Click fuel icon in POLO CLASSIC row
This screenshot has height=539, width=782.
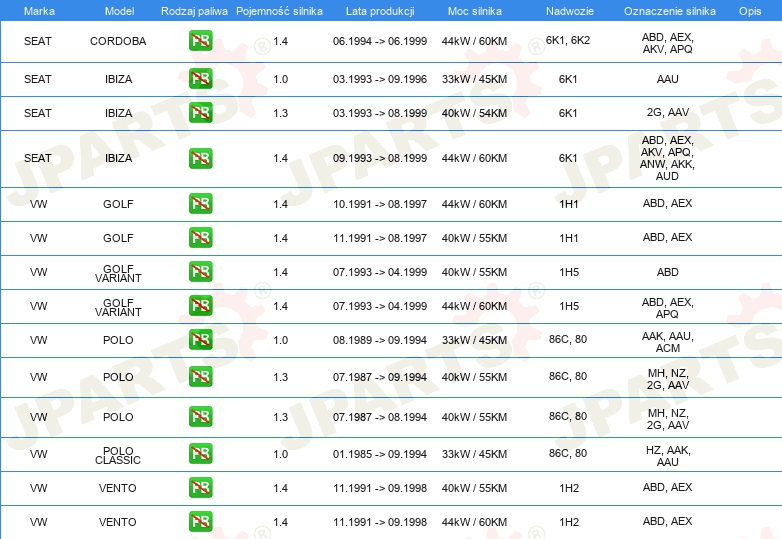click(x=200, y=454)
